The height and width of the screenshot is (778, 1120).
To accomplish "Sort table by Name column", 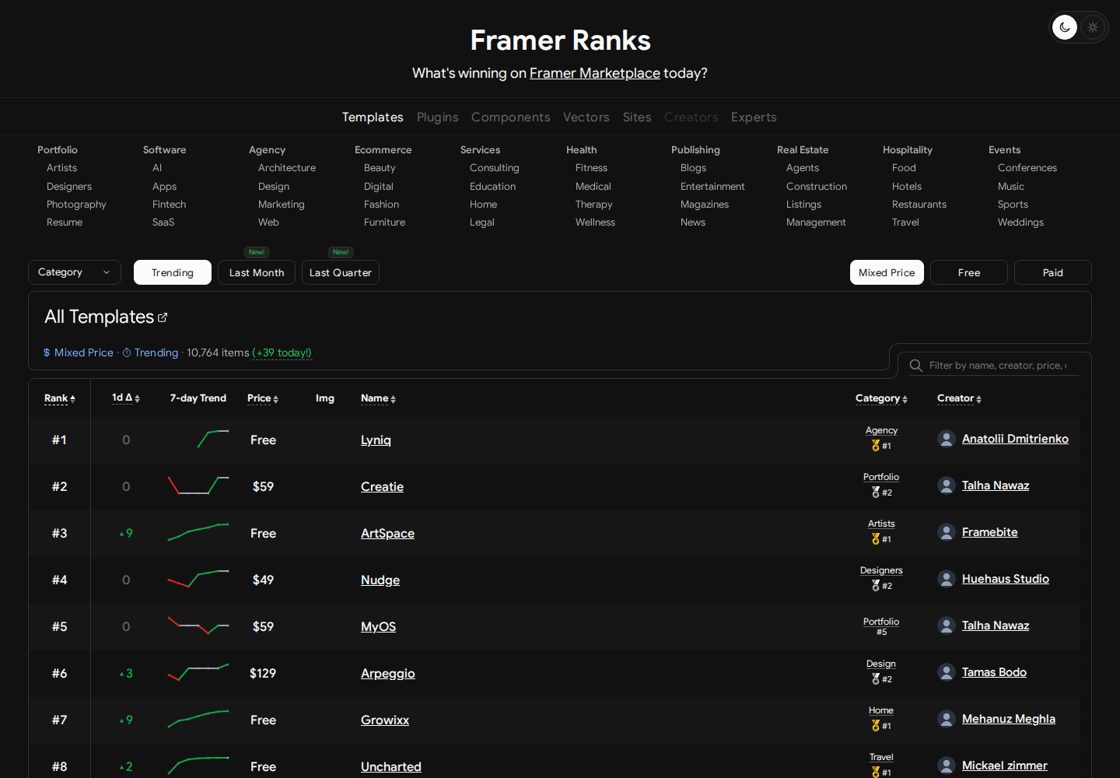I will 378,399.
